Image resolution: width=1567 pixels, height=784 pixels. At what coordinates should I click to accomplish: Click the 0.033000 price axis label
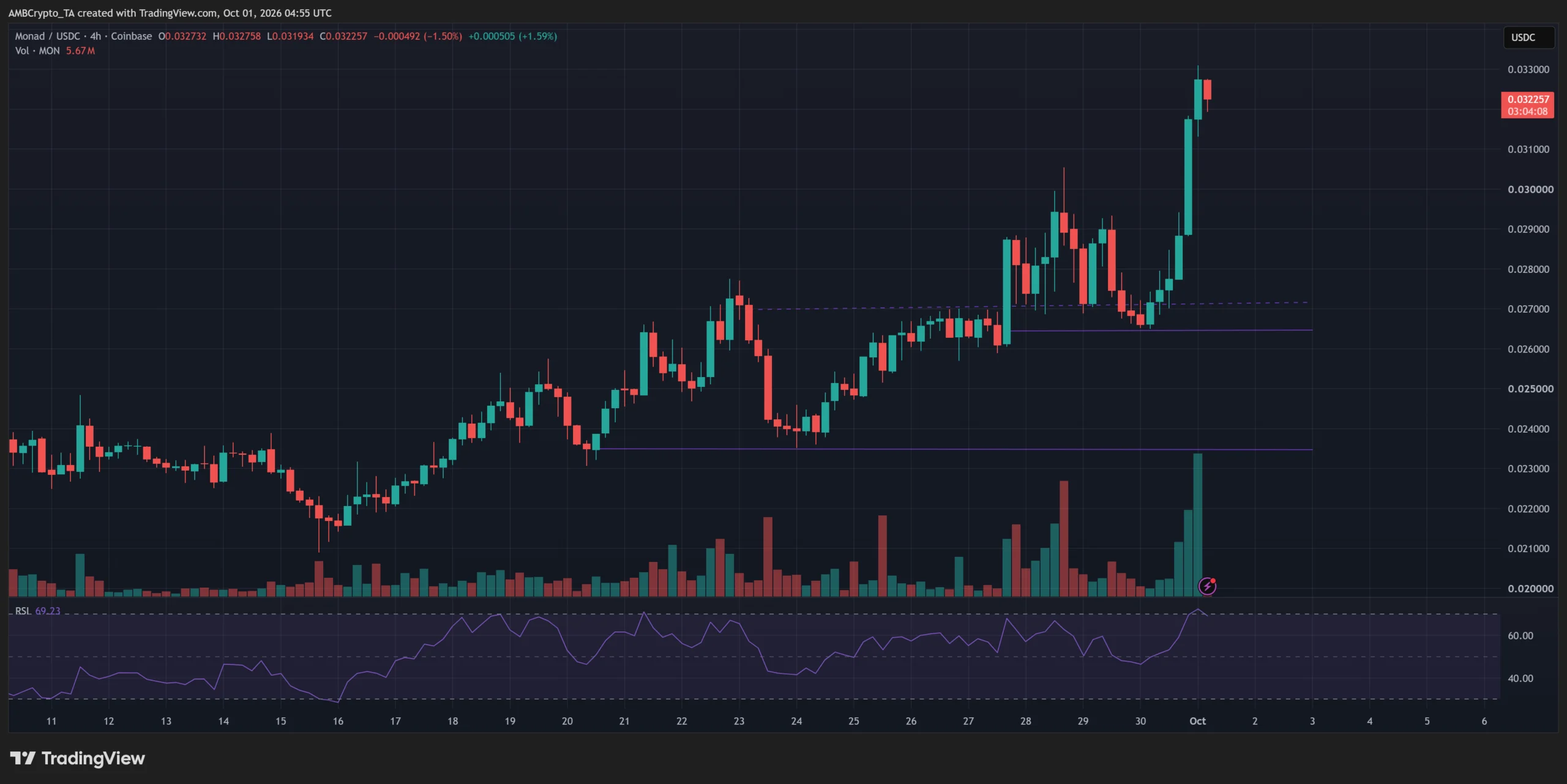1528,69
